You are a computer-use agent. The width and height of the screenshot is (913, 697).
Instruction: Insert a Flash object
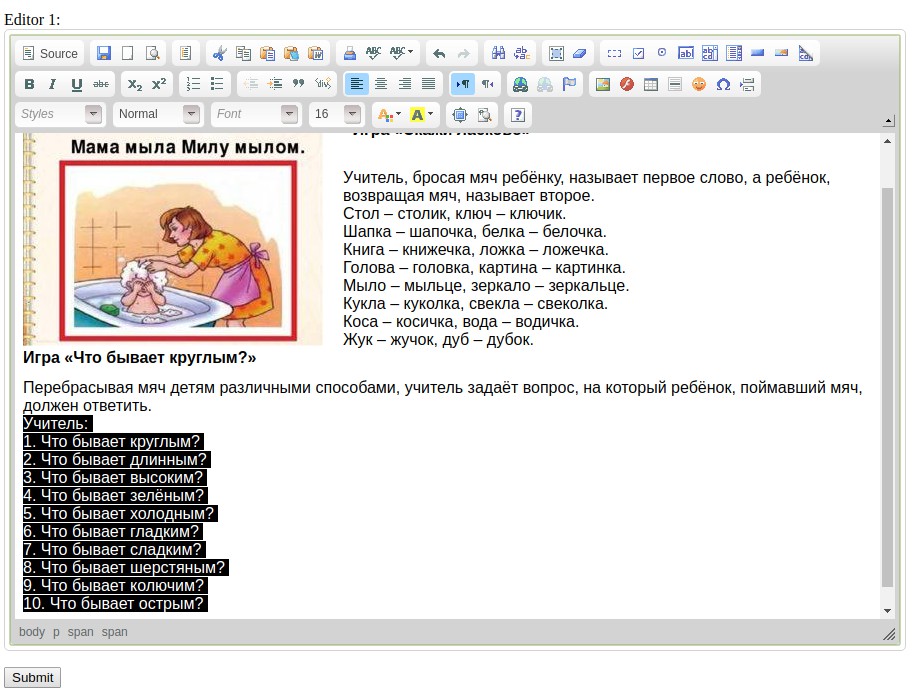click(627, 84)
